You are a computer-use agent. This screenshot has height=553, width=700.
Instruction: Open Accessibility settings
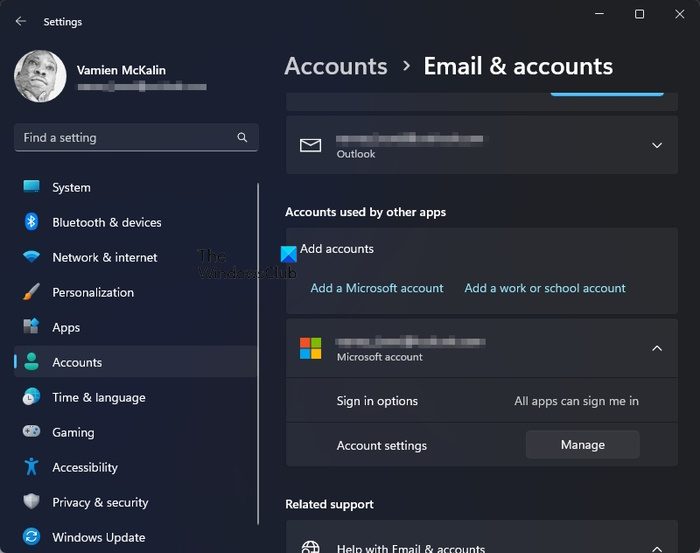[135, 467]
